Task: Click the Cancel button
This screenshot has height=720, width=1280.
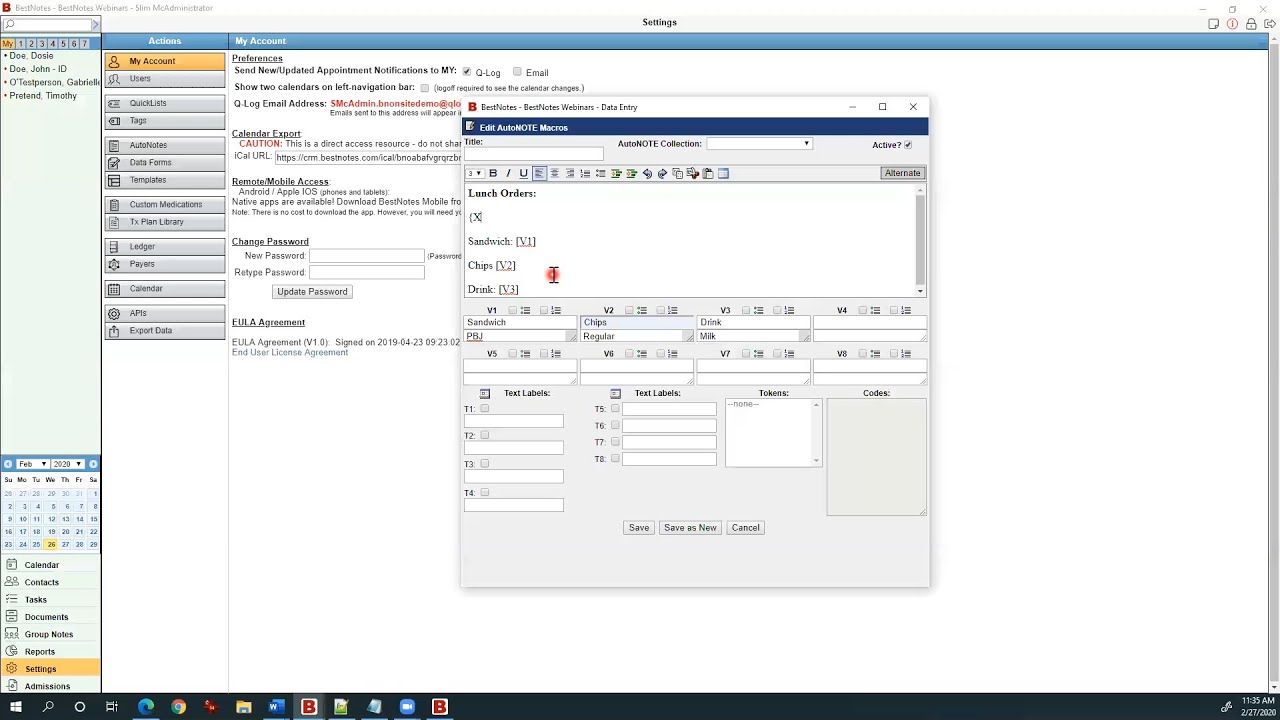Action: (745, 528)
